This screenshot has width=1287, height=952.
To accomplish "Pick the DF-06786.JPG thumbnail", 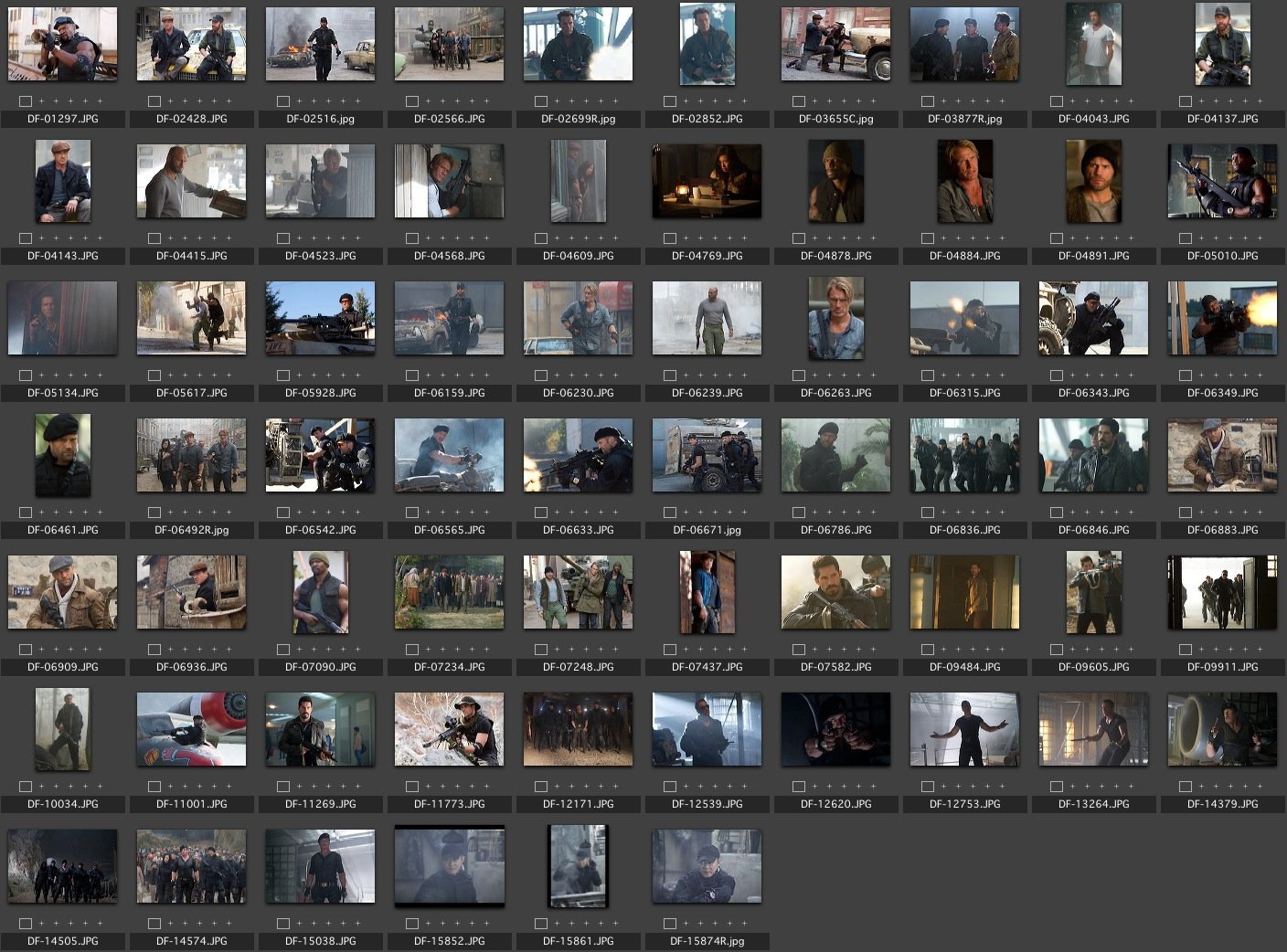I will (835, 455).
